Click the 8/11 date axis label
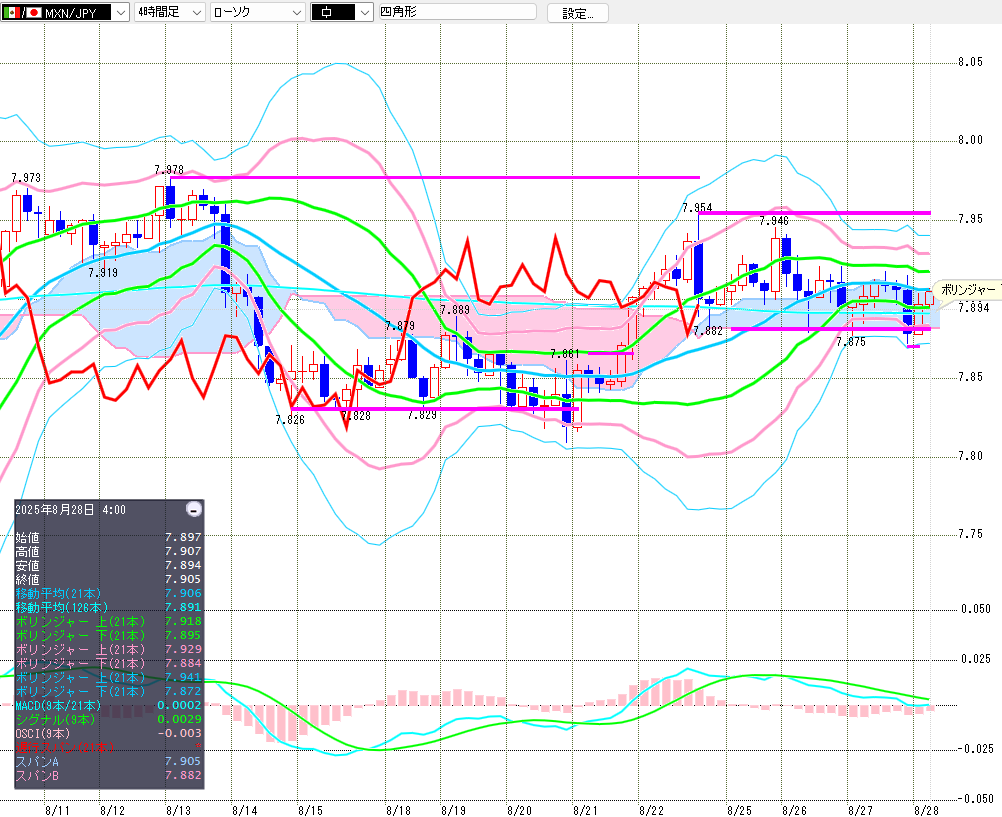 tap(58, 811)
